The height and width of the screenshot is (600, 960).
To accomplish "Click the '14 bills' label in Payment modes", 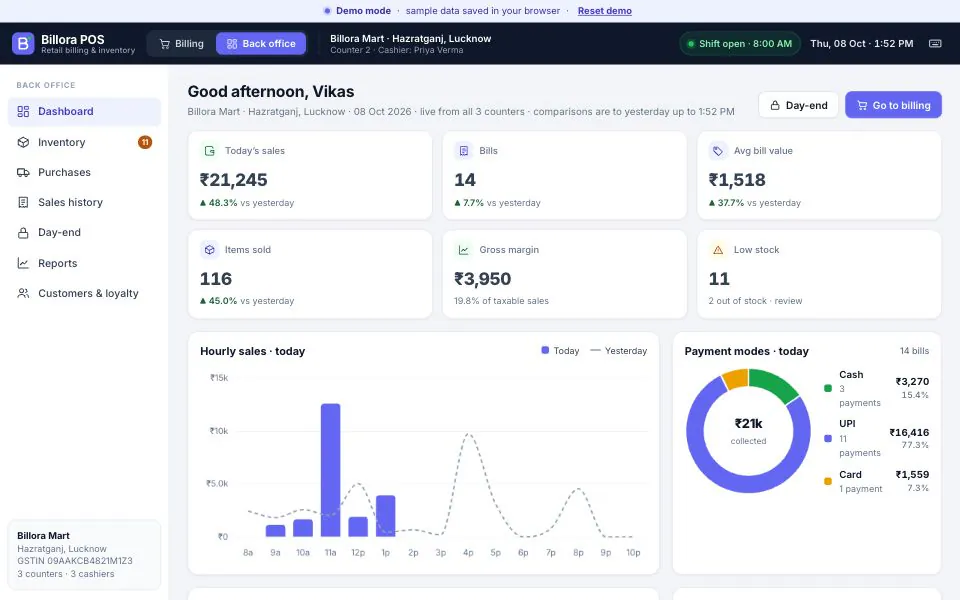I will (x=914, y=351).
